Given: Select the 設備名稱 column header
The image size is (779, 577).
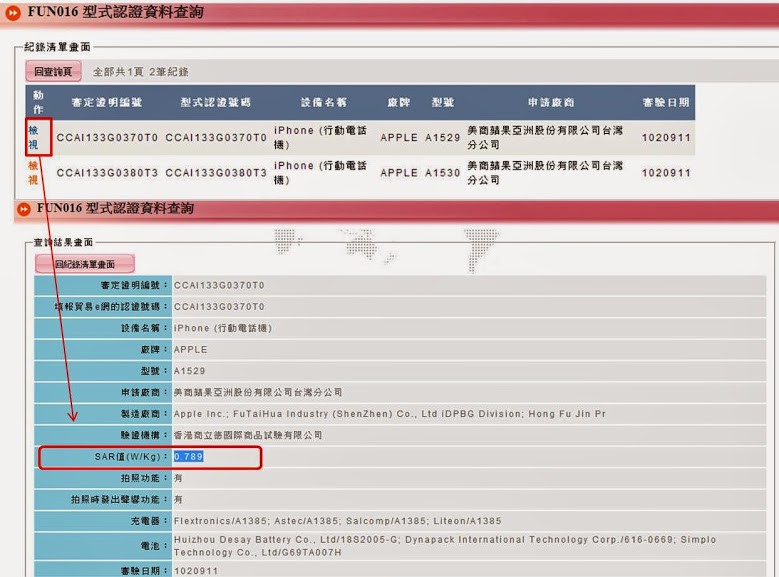Looking at the screenshot, I should click(323, 102).
